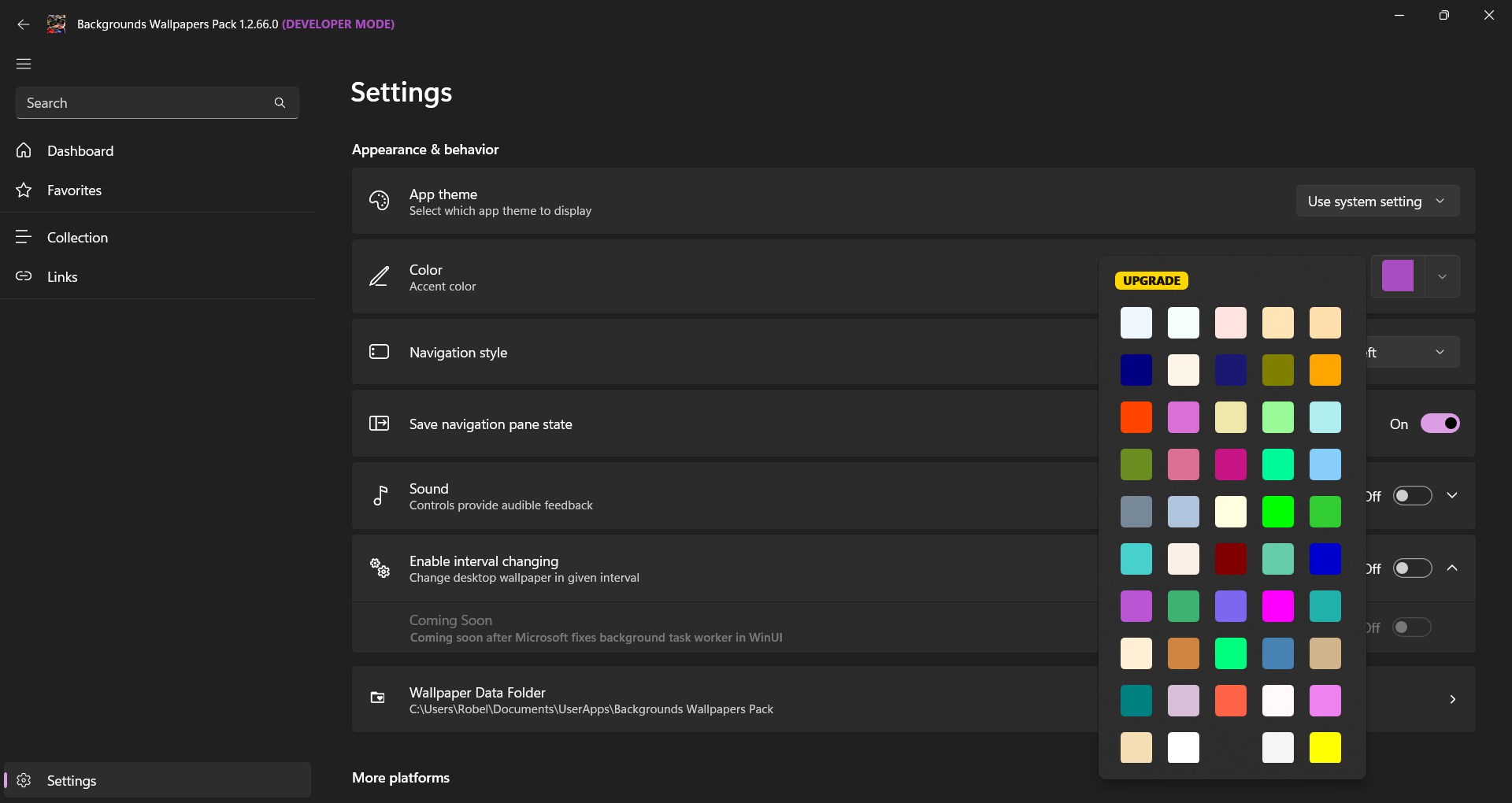Click the Wallpaper Data Folder row
Screen dimensions: 1512x803
tap(913, 699)
